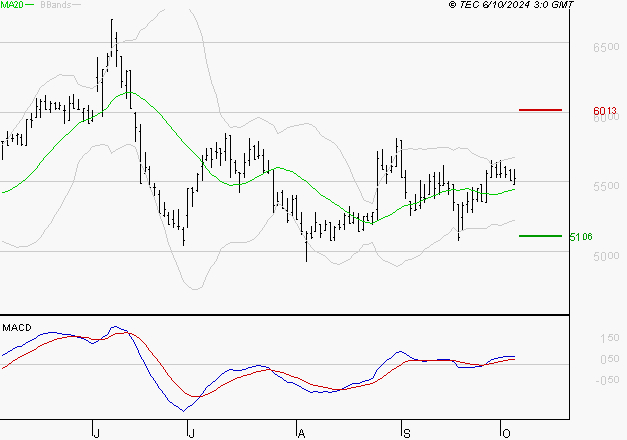Viewport: 627px width, 440px height.
Task: Click the 150 MACD axis label
Action: point(609,338)
